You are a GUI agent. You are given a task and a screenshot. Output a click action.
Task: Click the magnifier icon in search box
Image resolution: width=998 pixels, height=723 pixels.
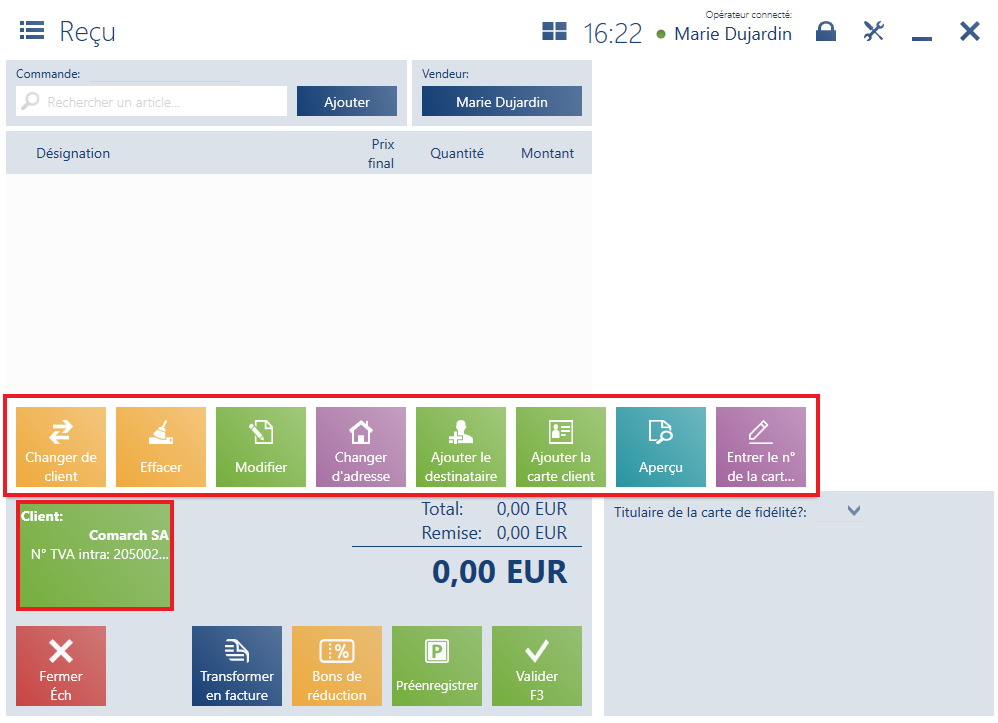tap(30, 101)
